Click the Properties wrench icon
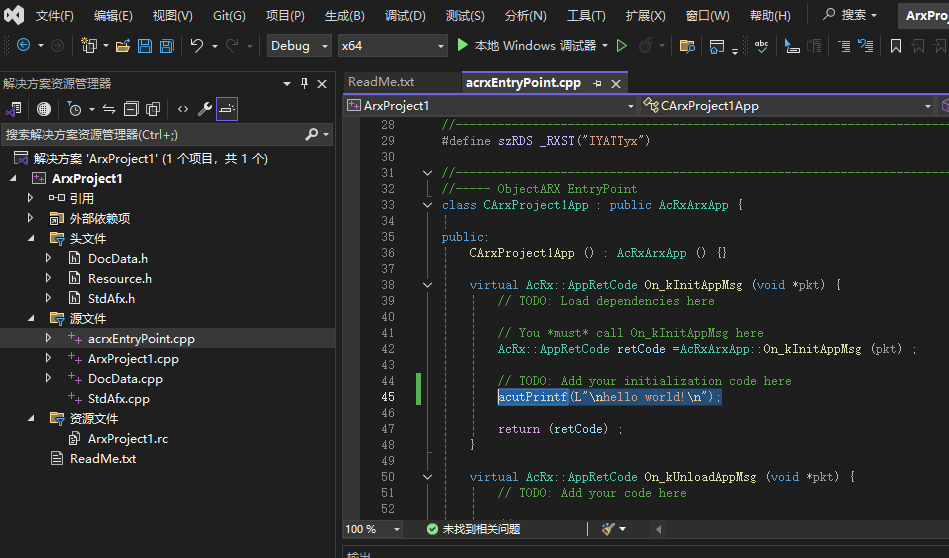This screenshot has width=949, height=558. [205, 109]
